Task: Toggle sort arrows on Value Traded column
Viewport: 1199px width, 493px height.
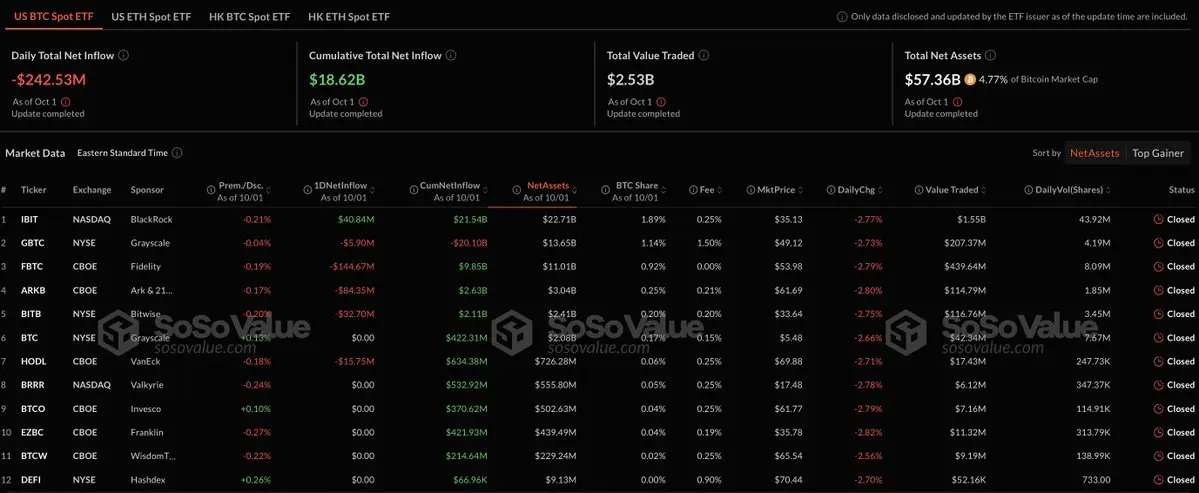Action: pos(984,190)
